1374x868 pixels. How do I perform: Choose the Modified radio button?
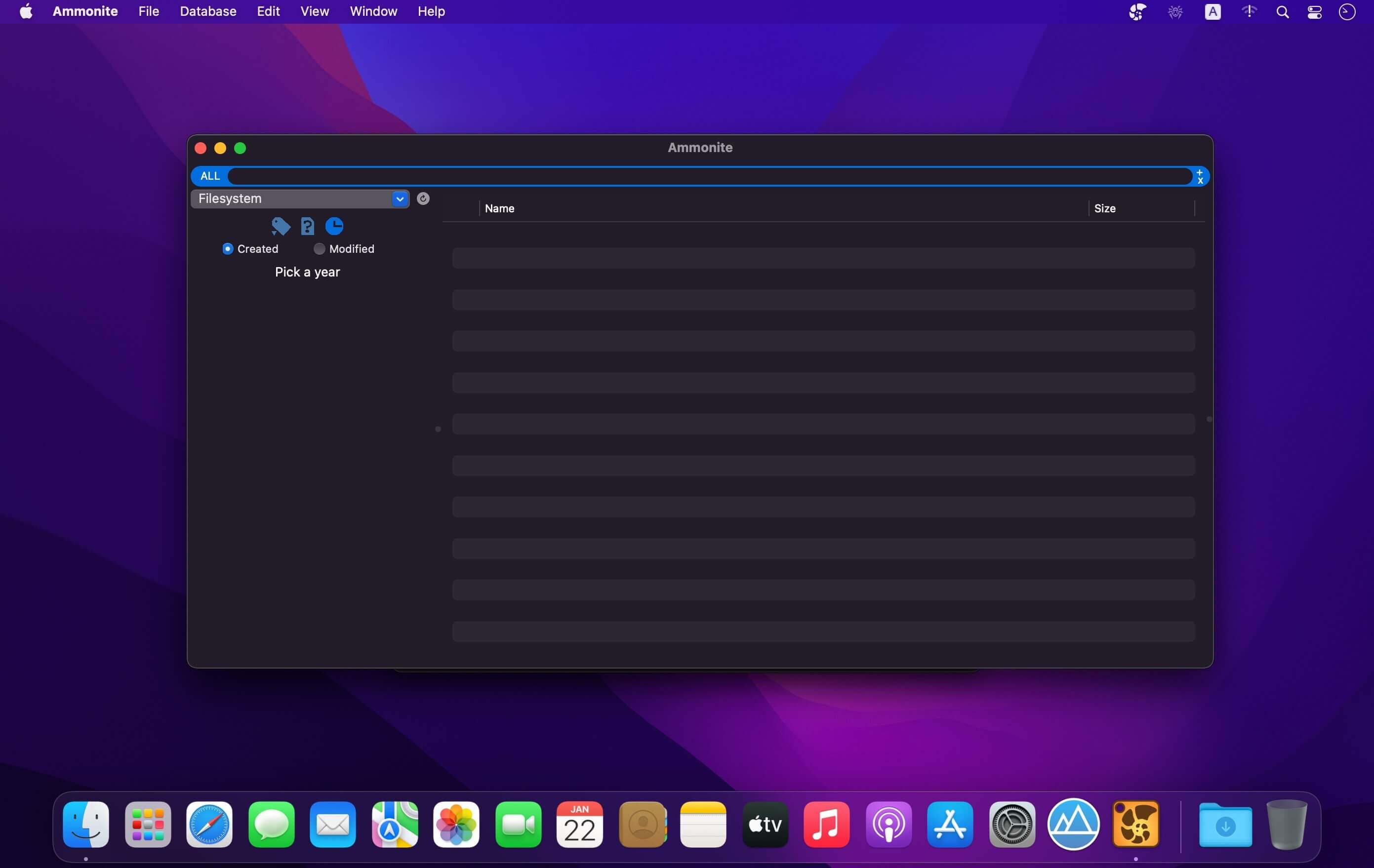pyautogui.click(x=319, y=249)
